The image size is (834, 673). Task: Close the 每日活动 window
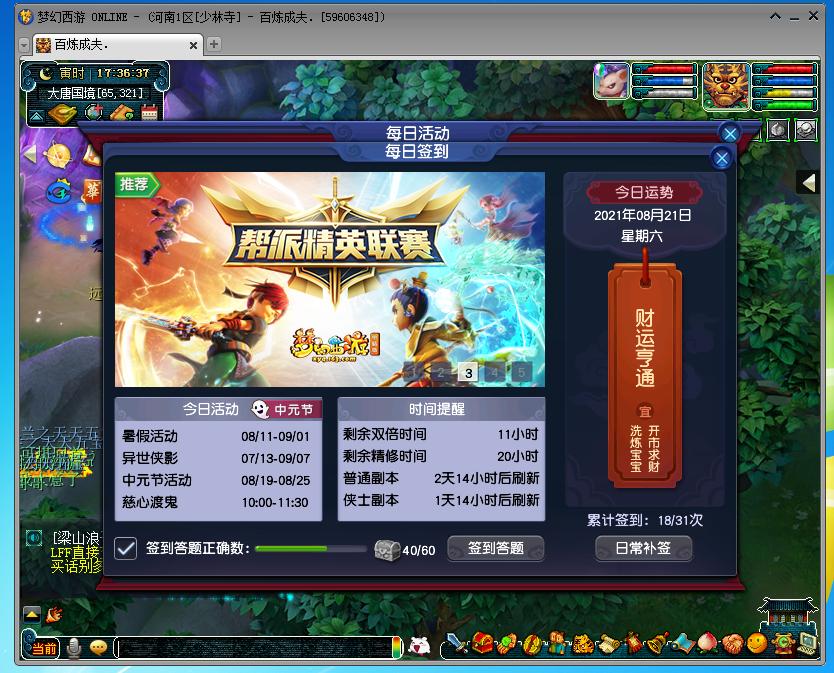click(730, 134)
